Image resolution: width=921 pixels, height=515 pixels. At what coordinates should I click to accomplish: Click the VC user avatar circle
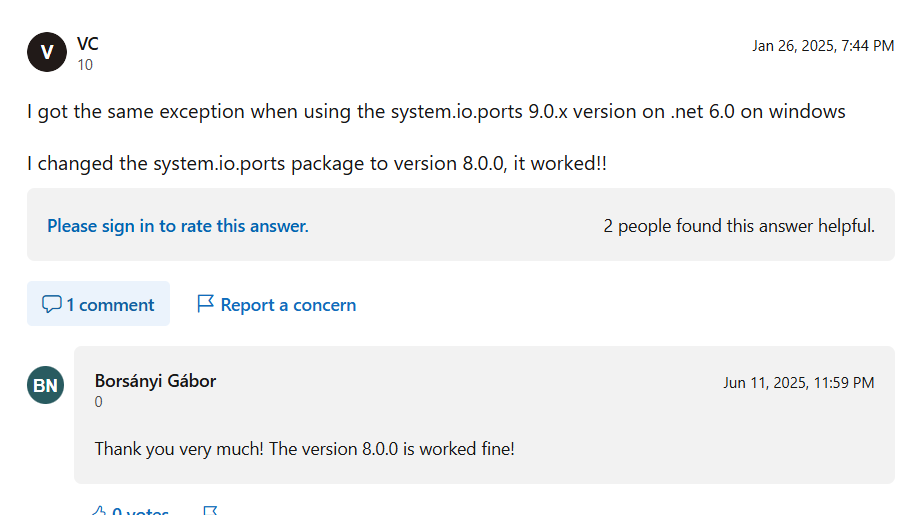click(46, 53)
